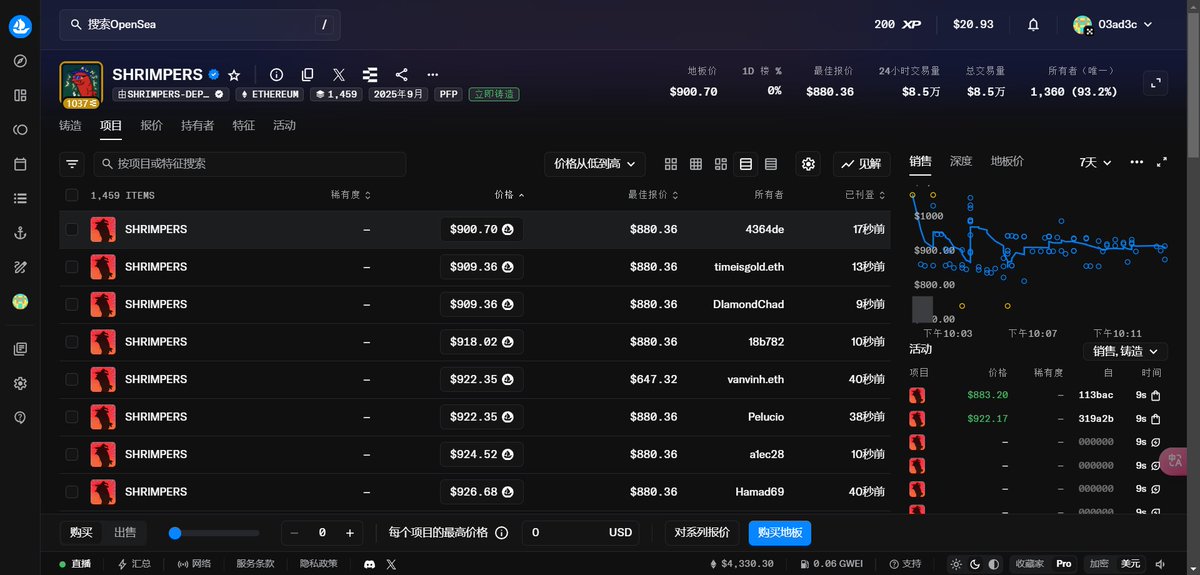Viewport: 1200px width, 575px height.
Task: Check the row checkbox owned by a1ec28
Action: [72, 454]
